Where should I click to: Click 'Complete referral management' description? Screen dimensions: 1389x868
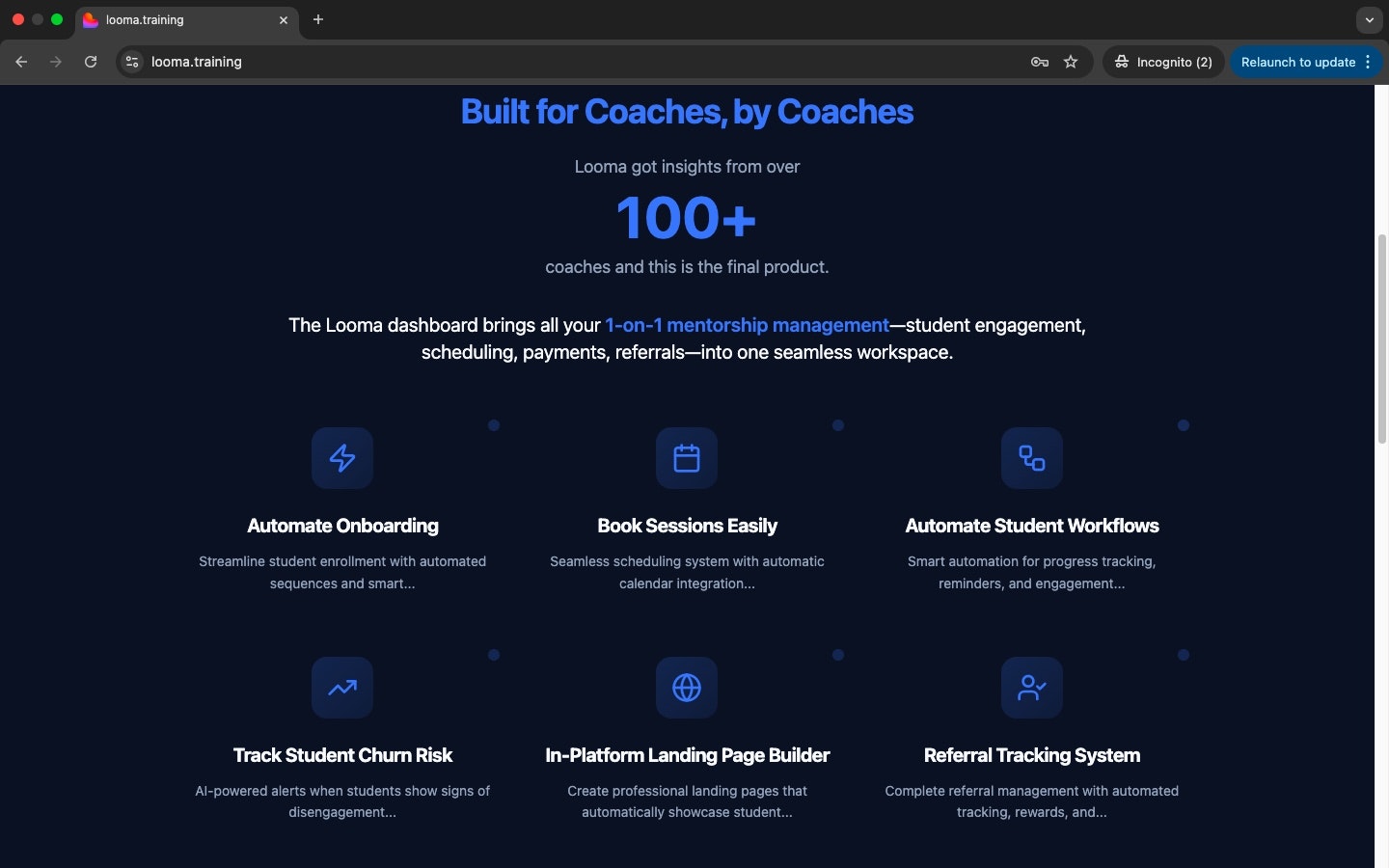coord(1032,801)
